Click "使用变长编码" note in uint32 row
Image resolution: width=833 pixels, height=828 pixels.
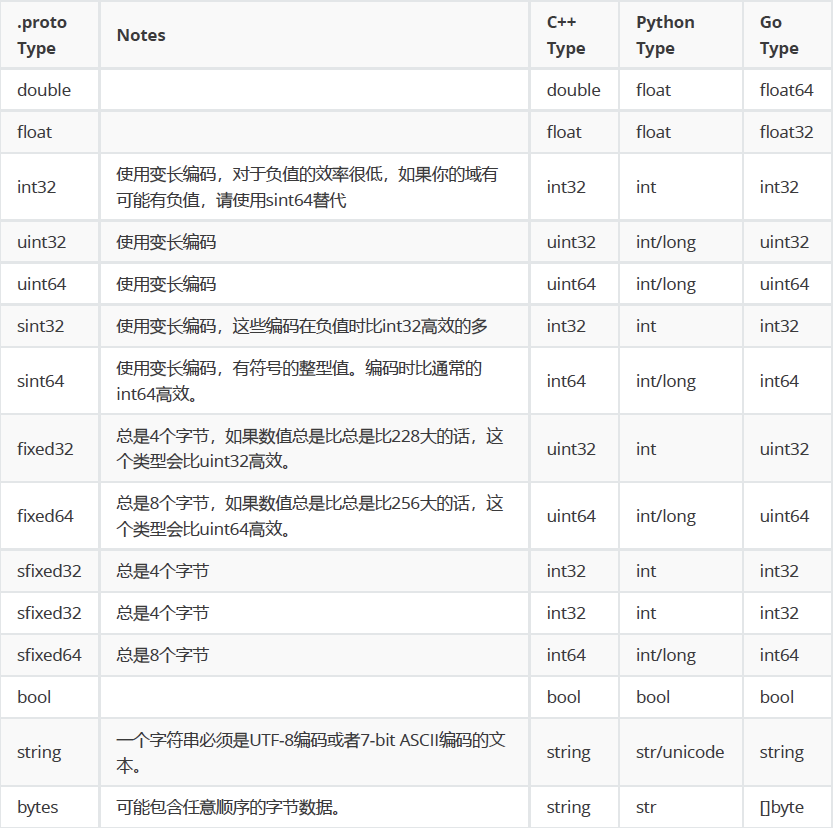pyautogui.click(x=166, y=242)
